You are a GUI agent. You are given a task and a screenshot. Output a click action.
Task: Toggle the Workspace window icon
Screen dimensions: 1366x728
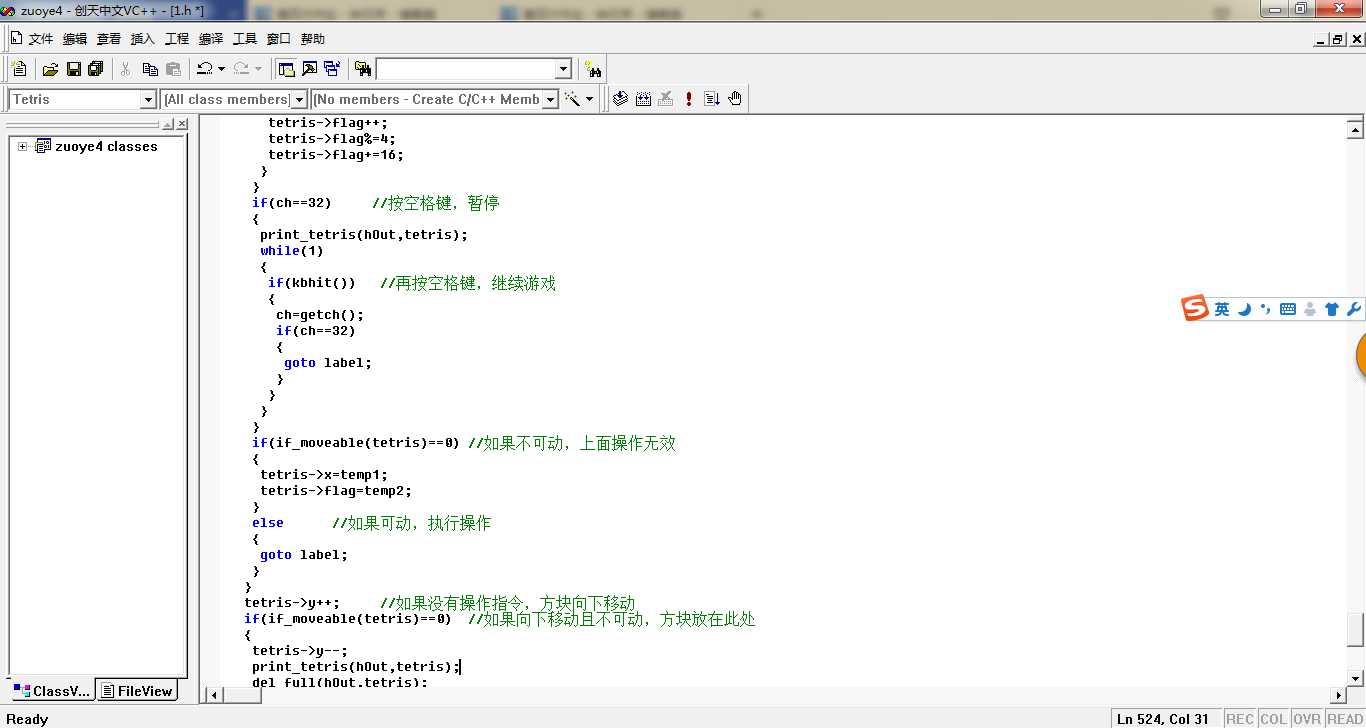(287, 69)
